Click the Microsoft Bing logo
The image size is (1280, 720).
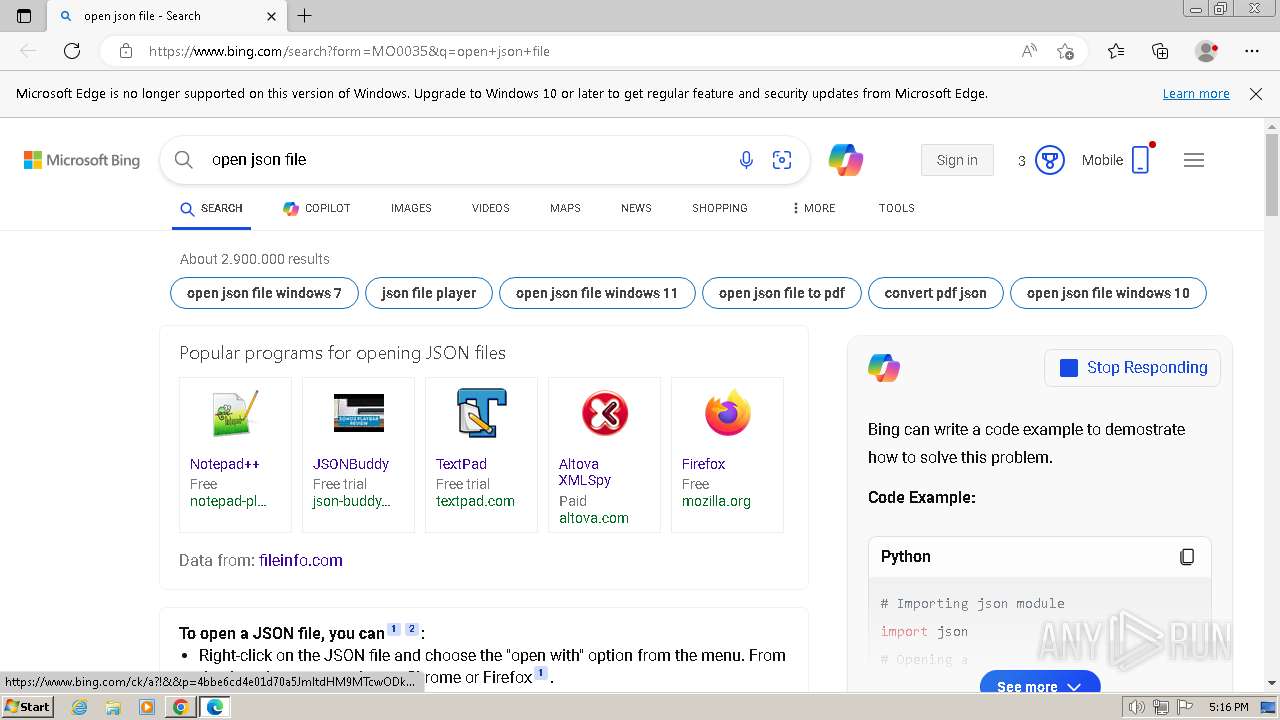tap(82, 160)
